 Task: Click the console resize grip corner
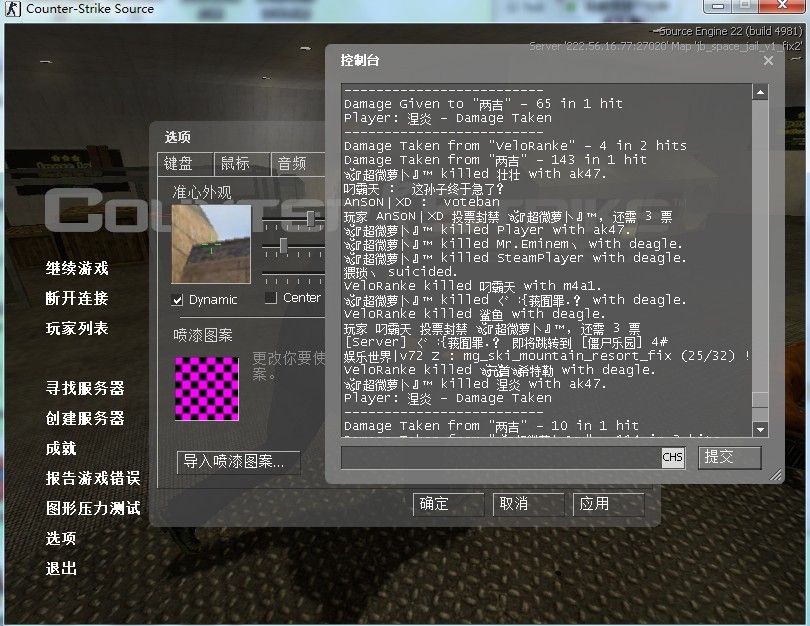coord(776,475)
